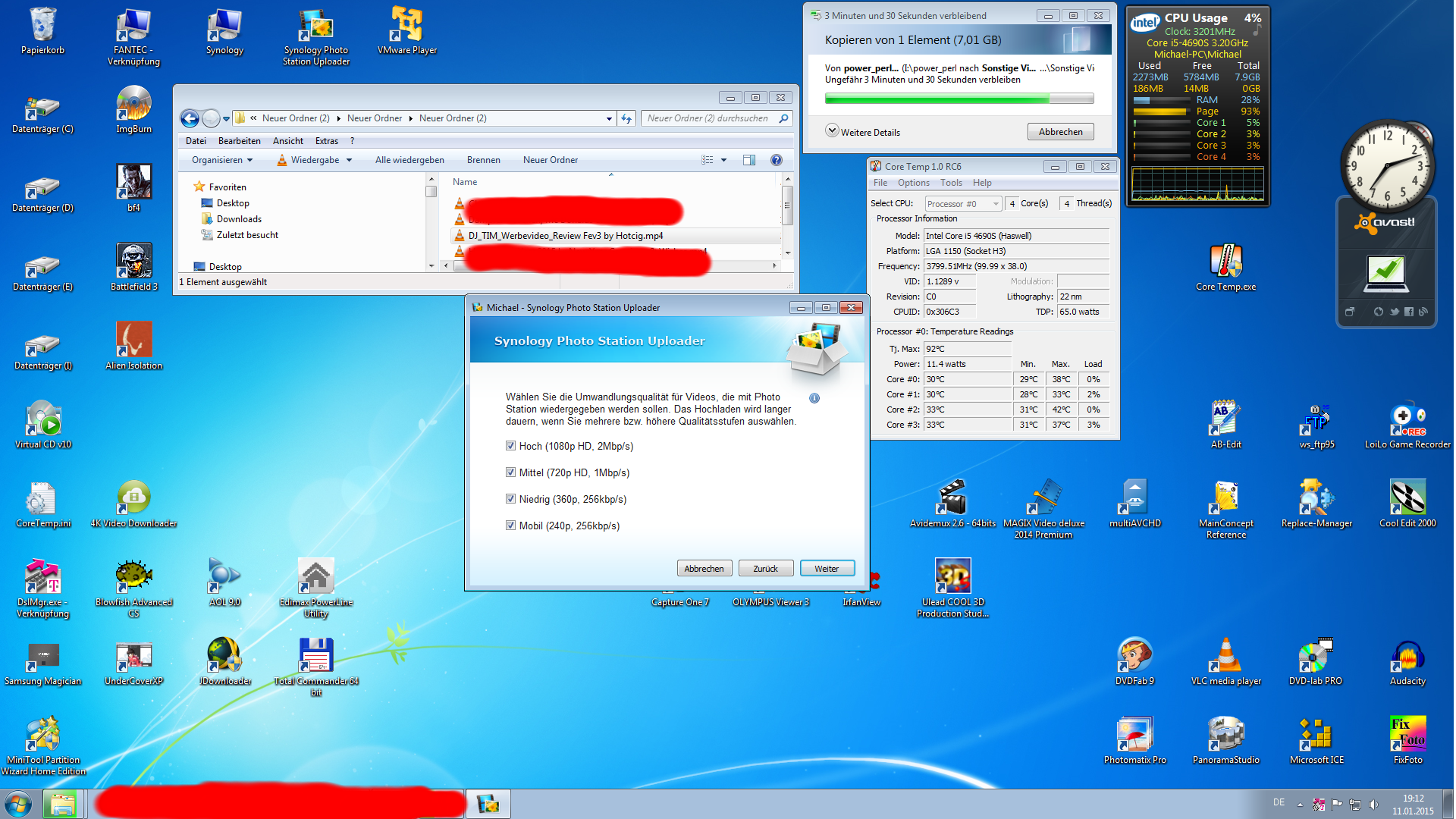Toggle the Mittel (720p HD) checkbox
The width and height of the screenshot is (1456, 819).
pos(511,472)
